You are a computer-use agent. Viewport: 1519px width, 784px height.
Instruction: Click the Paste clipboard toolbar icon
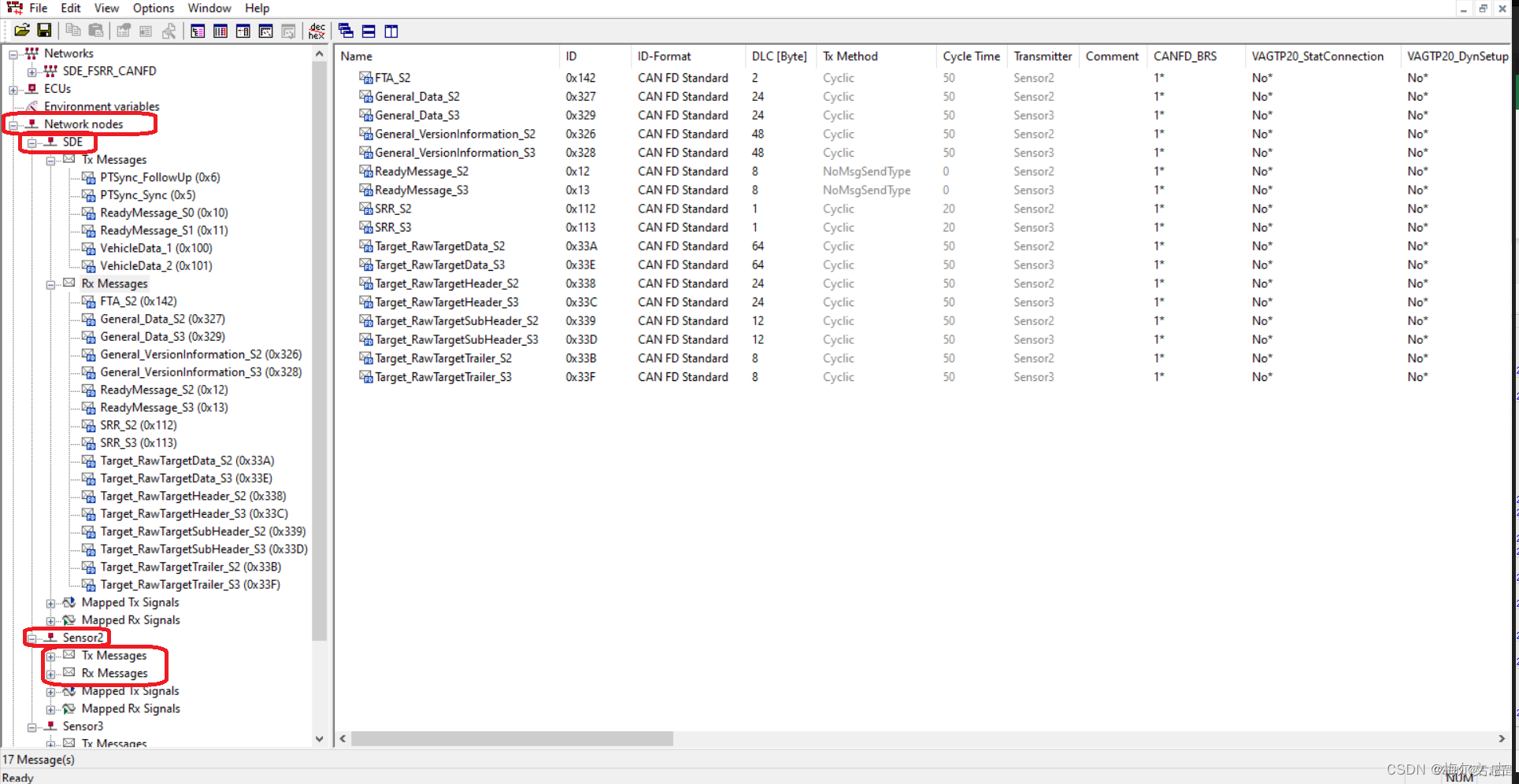[x=95, y=31]
